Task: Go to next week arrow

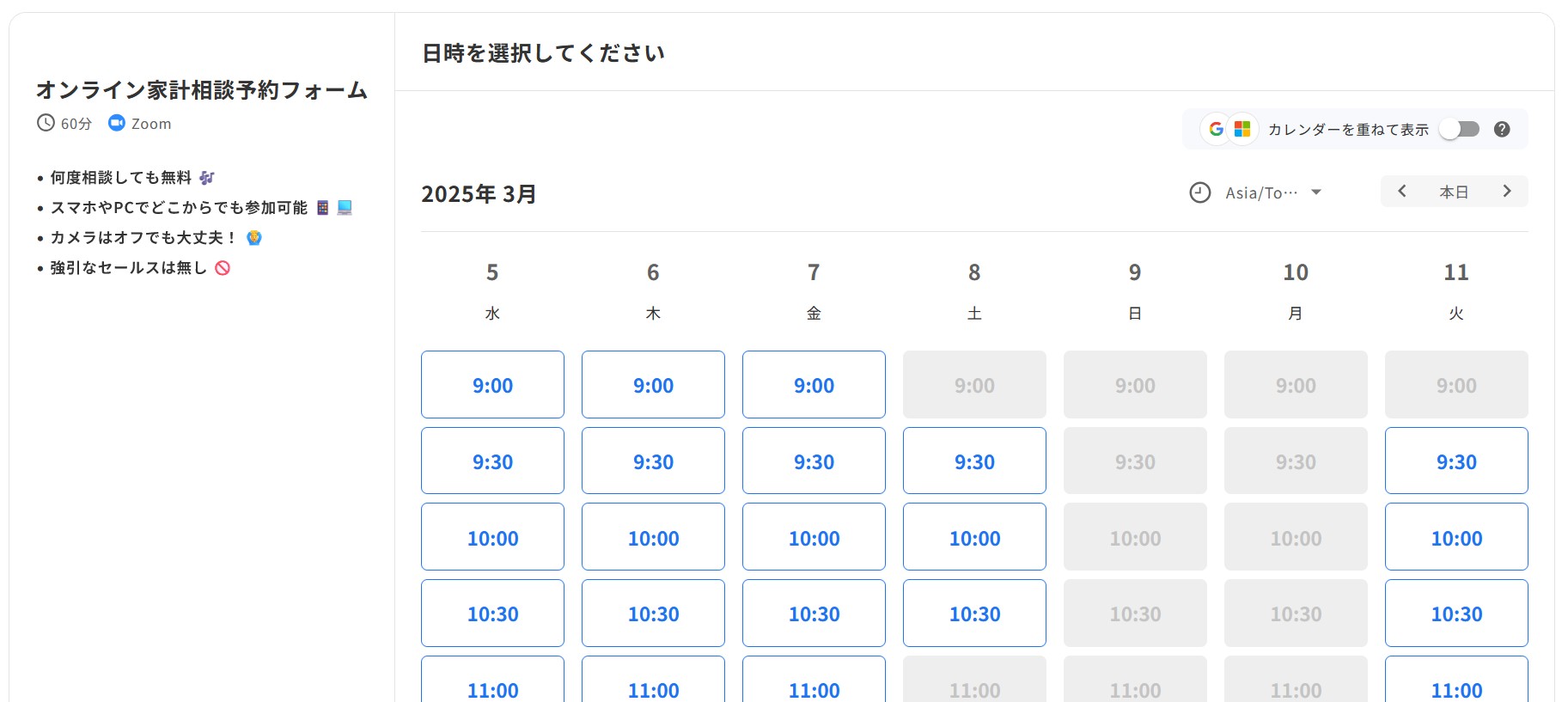Action: coord(1506,191)
